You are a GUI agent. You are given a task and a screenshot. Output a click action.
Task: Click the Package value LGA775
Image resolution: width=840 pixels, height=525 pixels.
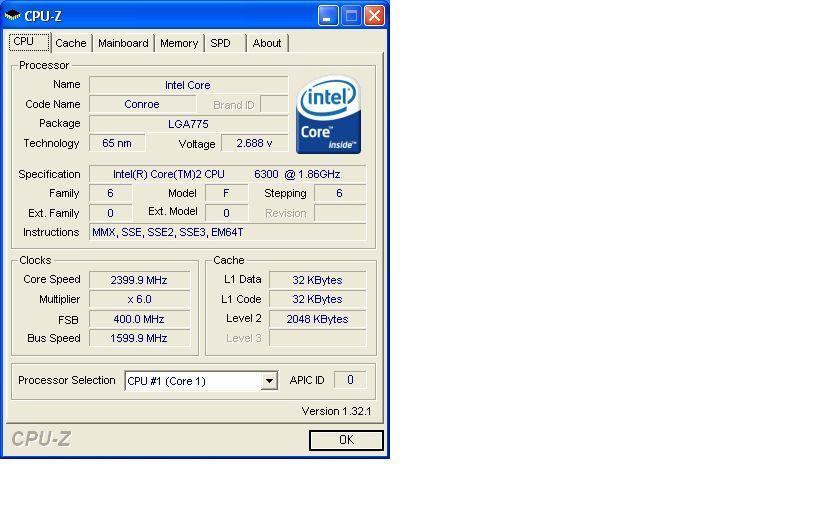pos(189,124)
